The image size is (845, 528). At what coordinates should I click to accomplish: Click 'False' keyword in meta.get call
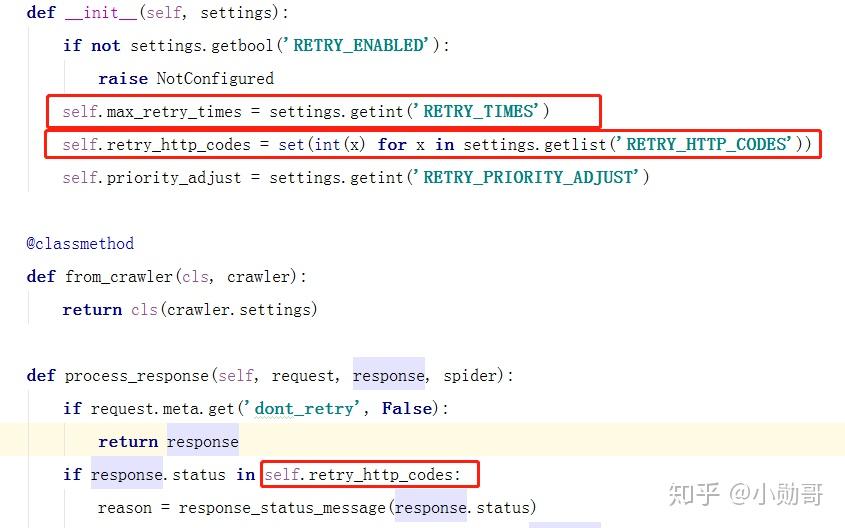click(x=407, y=408)
